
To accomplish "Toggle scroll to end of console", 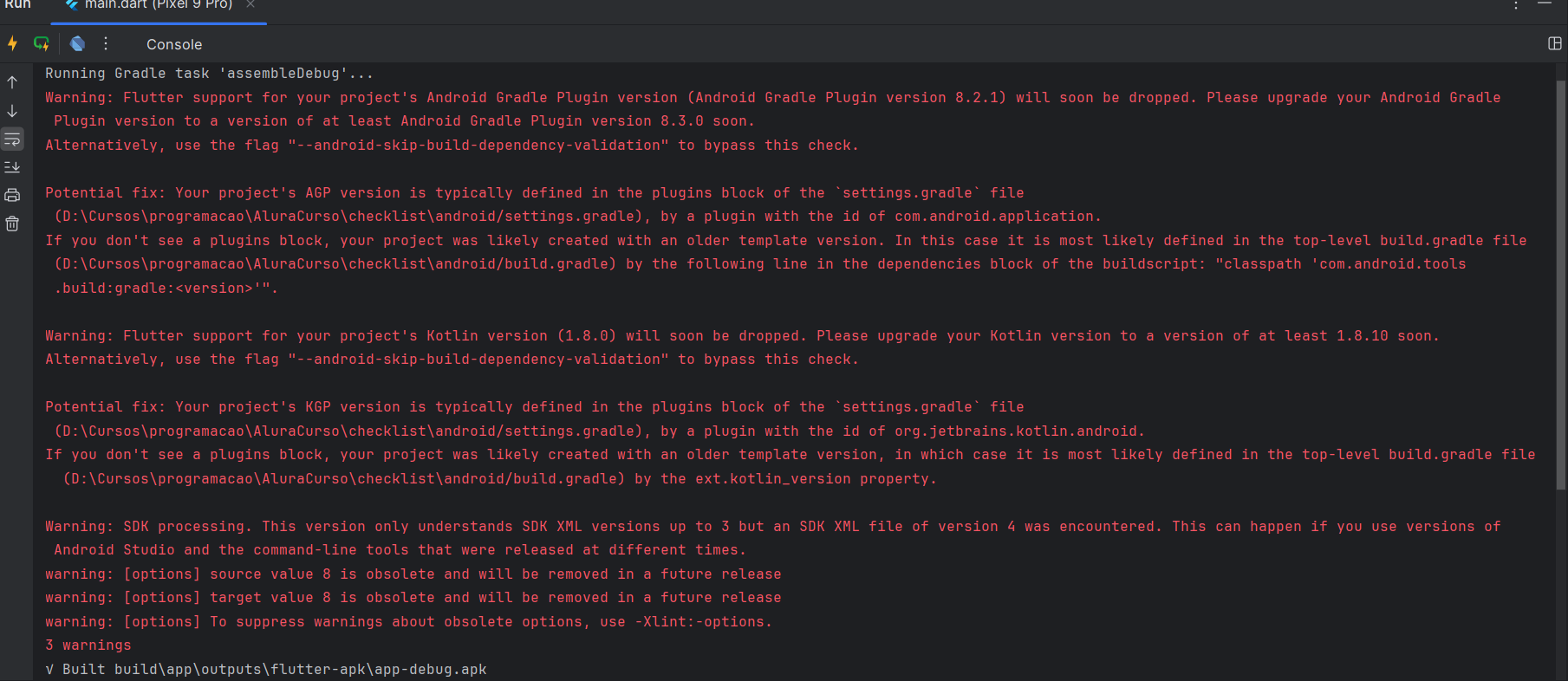I will pyautogui.click(x=12, y=167).
